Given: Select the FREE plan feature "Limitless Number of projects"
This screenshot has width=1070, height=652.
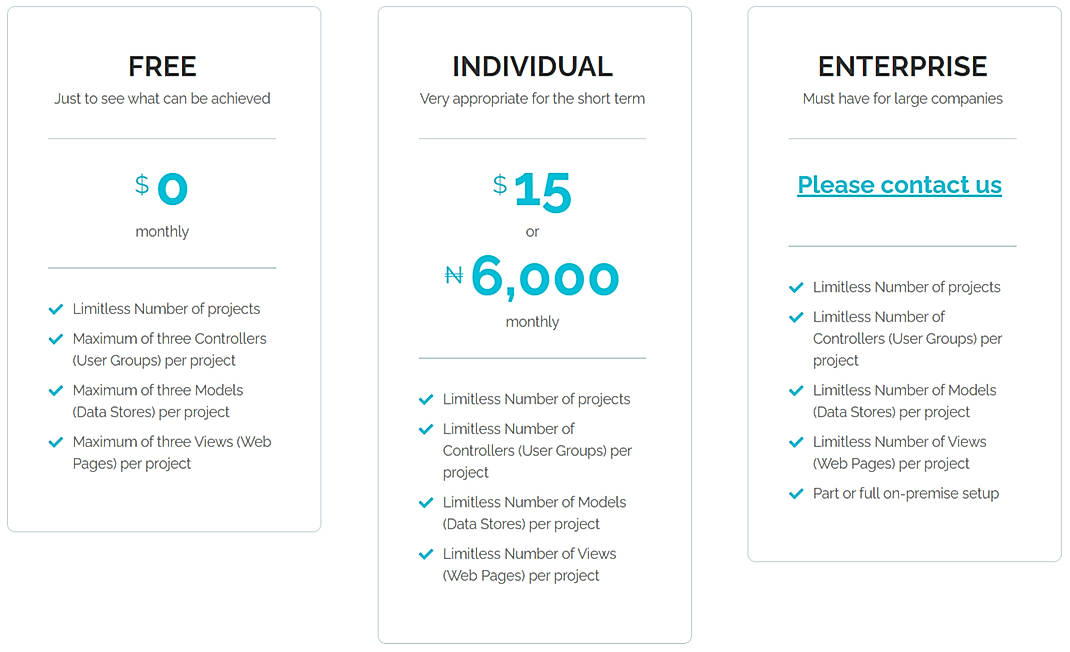Looking at the screenshot, I should 166,309.
